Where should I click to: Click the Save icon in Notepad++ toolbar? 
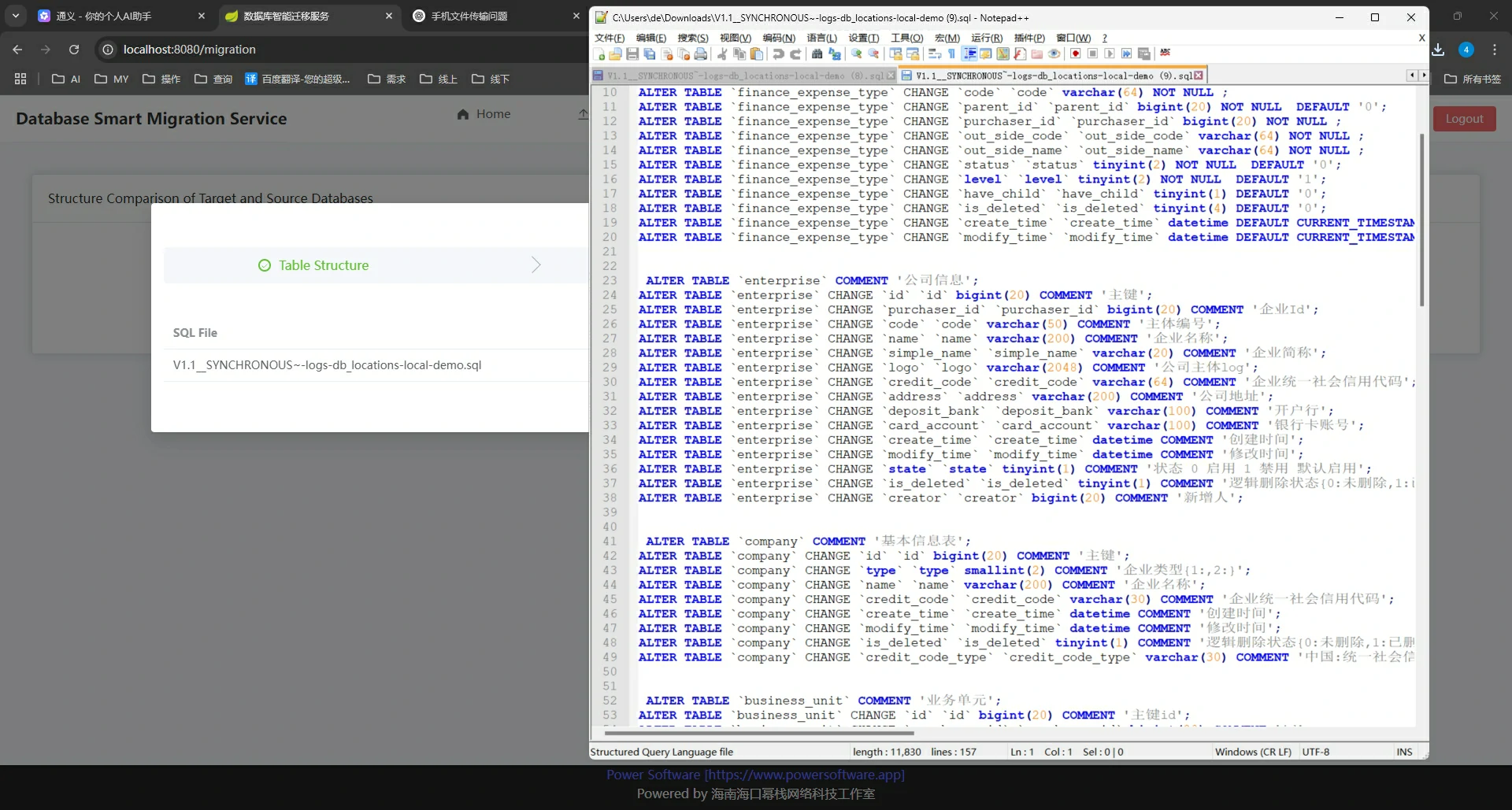[x=632, y=54]
